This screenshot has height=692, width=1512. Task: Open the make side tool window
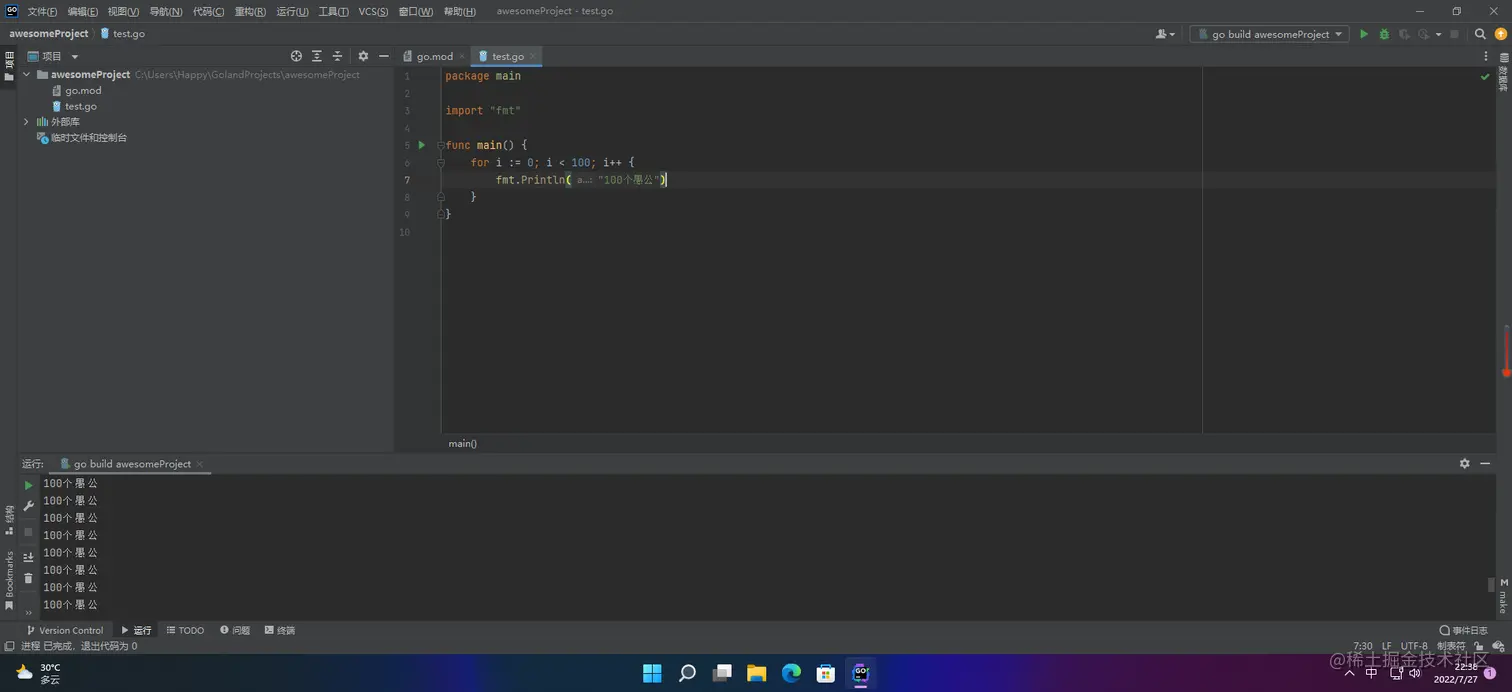[1503, 596]
